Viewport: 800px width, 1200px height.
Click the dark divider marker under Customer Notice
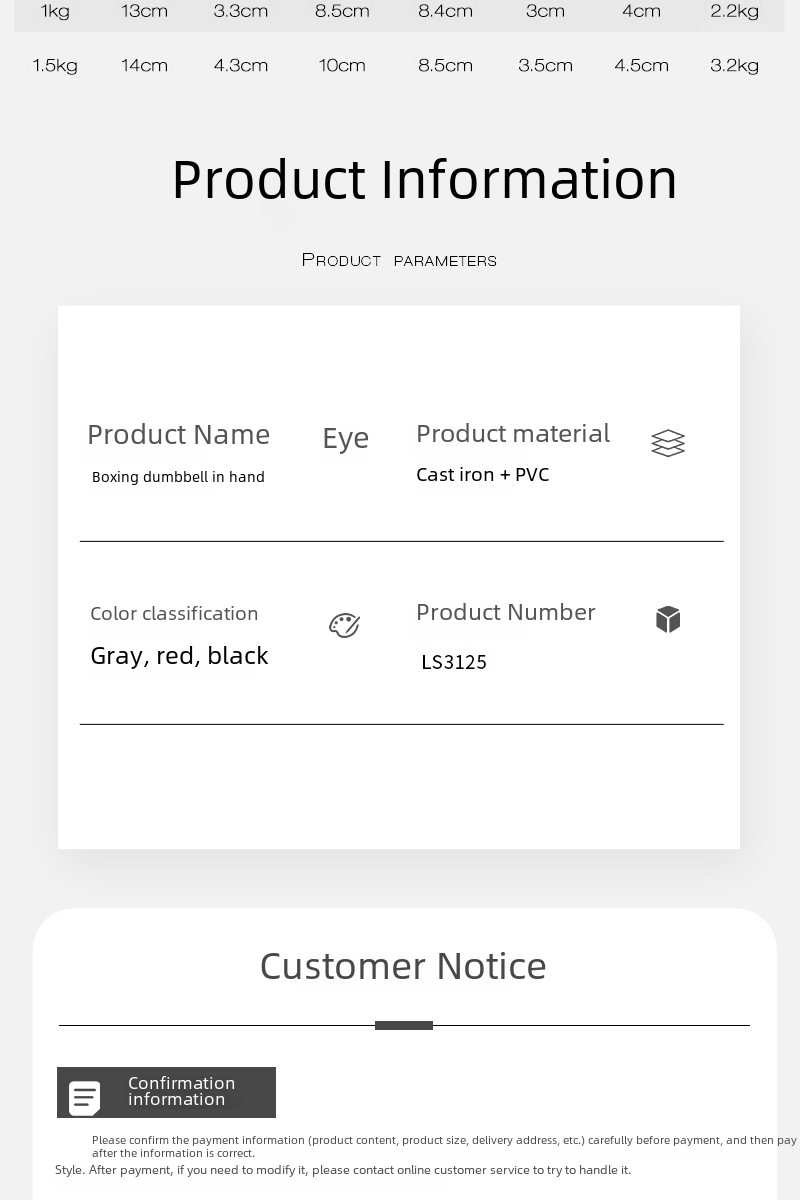[x=404, y=1025]
